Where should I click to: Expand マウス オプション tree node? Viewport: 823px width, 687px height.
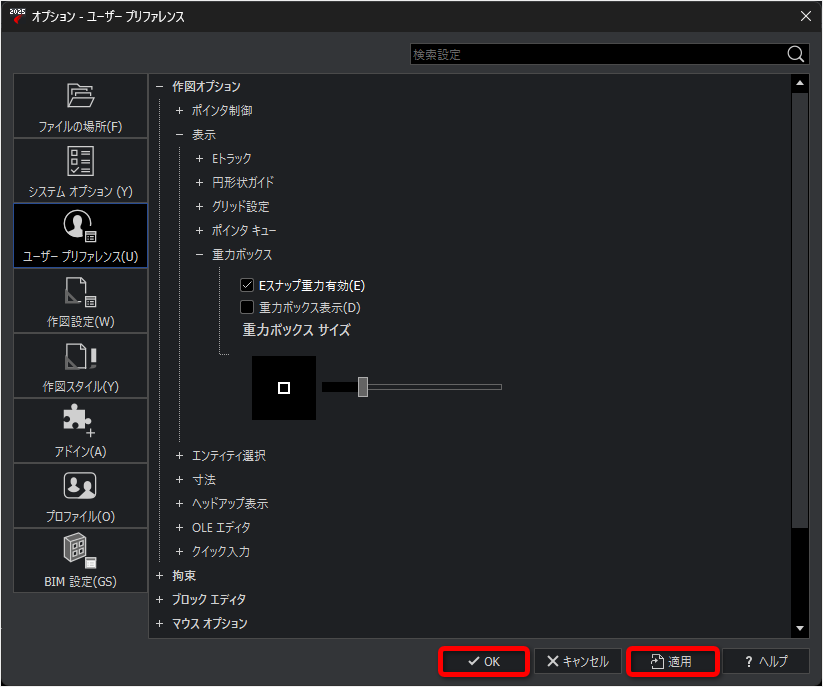[x=160, y=623]
